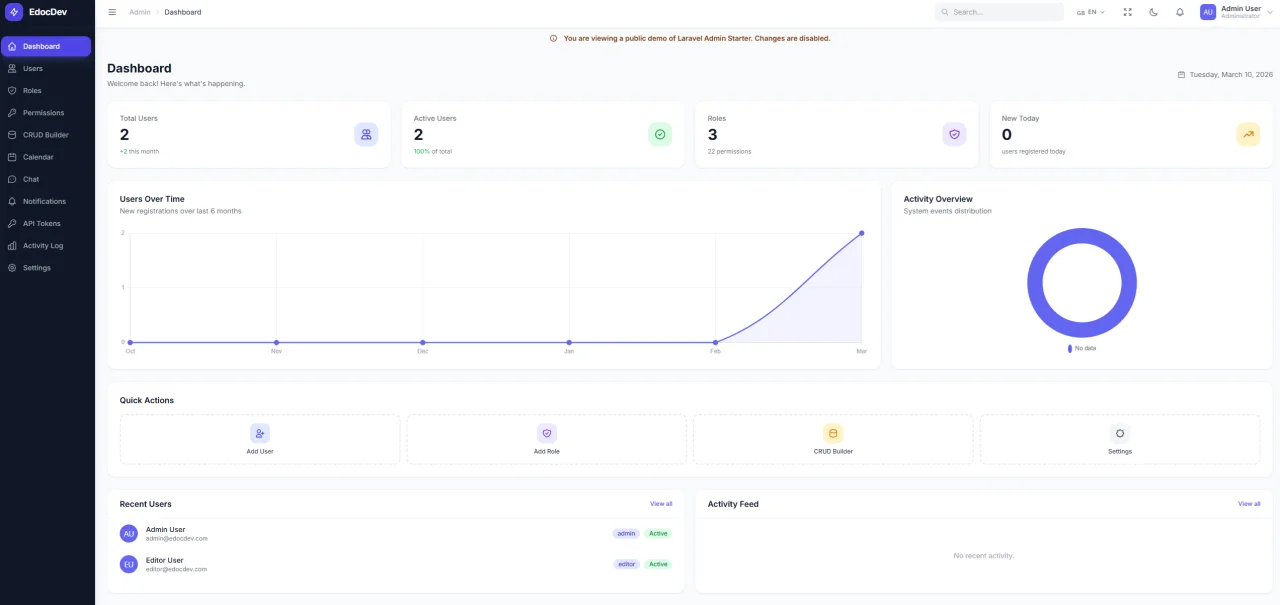Open Calendar in sidebar
Viewport: 1280px width, 605px height.
(47, 157)
